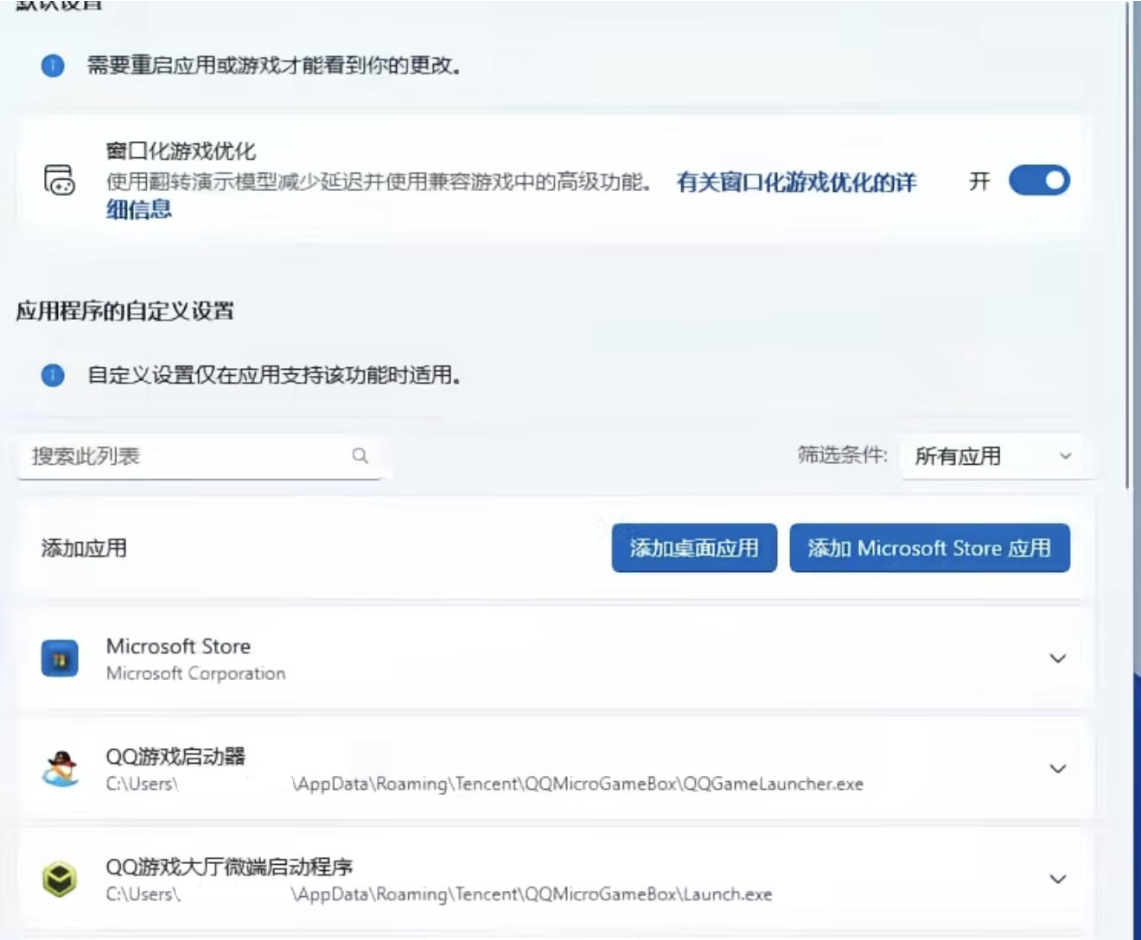Click the 开 label next to the toggle
Image resolution: width=1141 pixels, height=940 pixels.
pyautogui.click(x=979, y=180)
